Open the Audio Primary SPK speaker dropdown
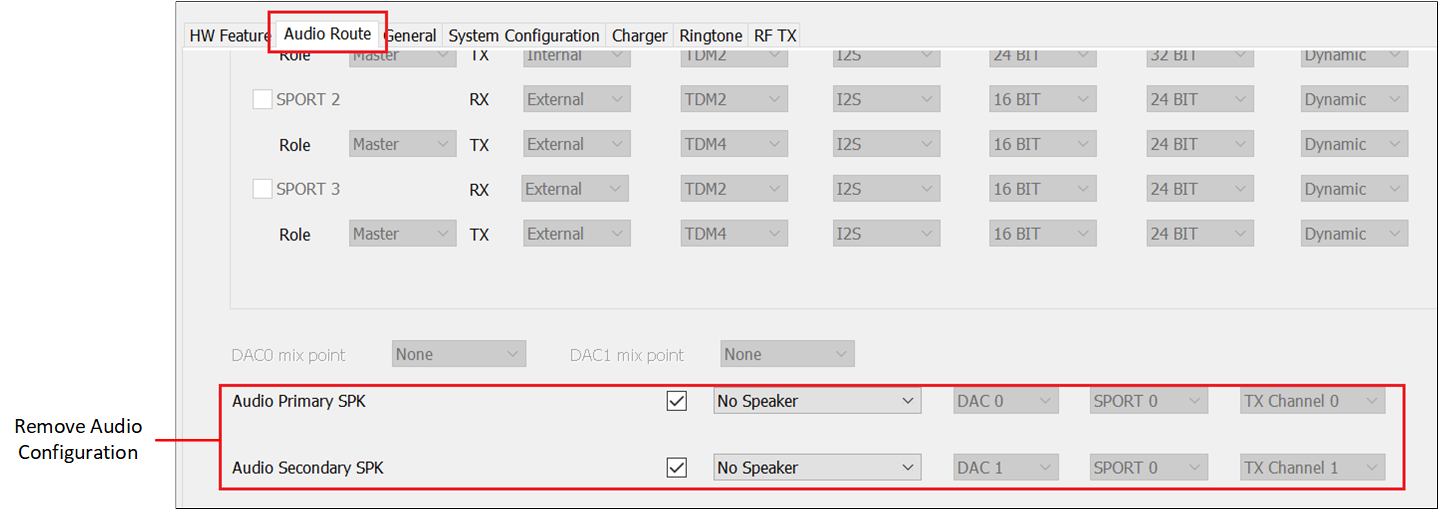The width and height of the screenshot is (1441, 510). (x=816, y=401)
